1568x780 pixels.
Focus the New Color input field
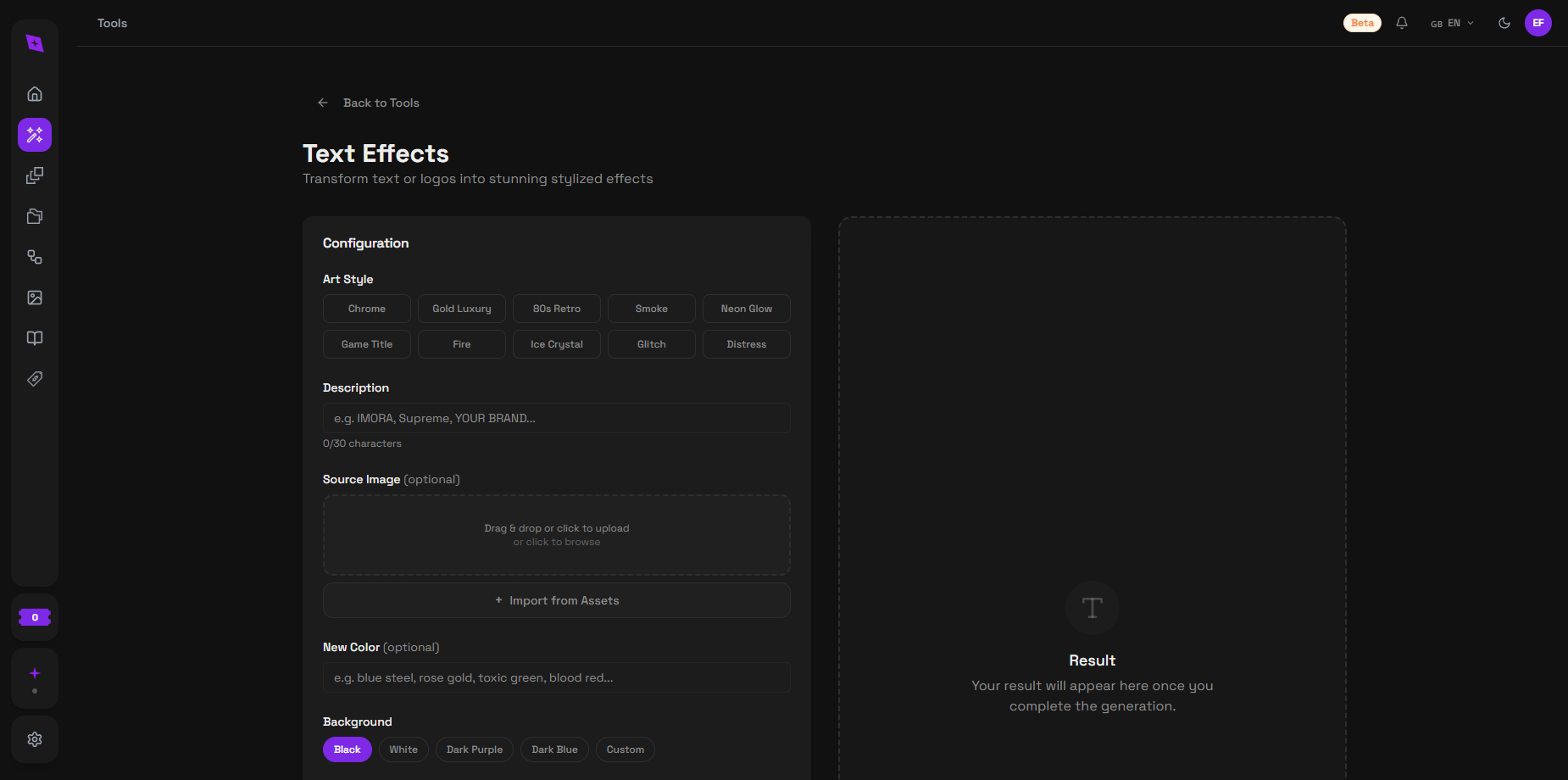(557, 677)
